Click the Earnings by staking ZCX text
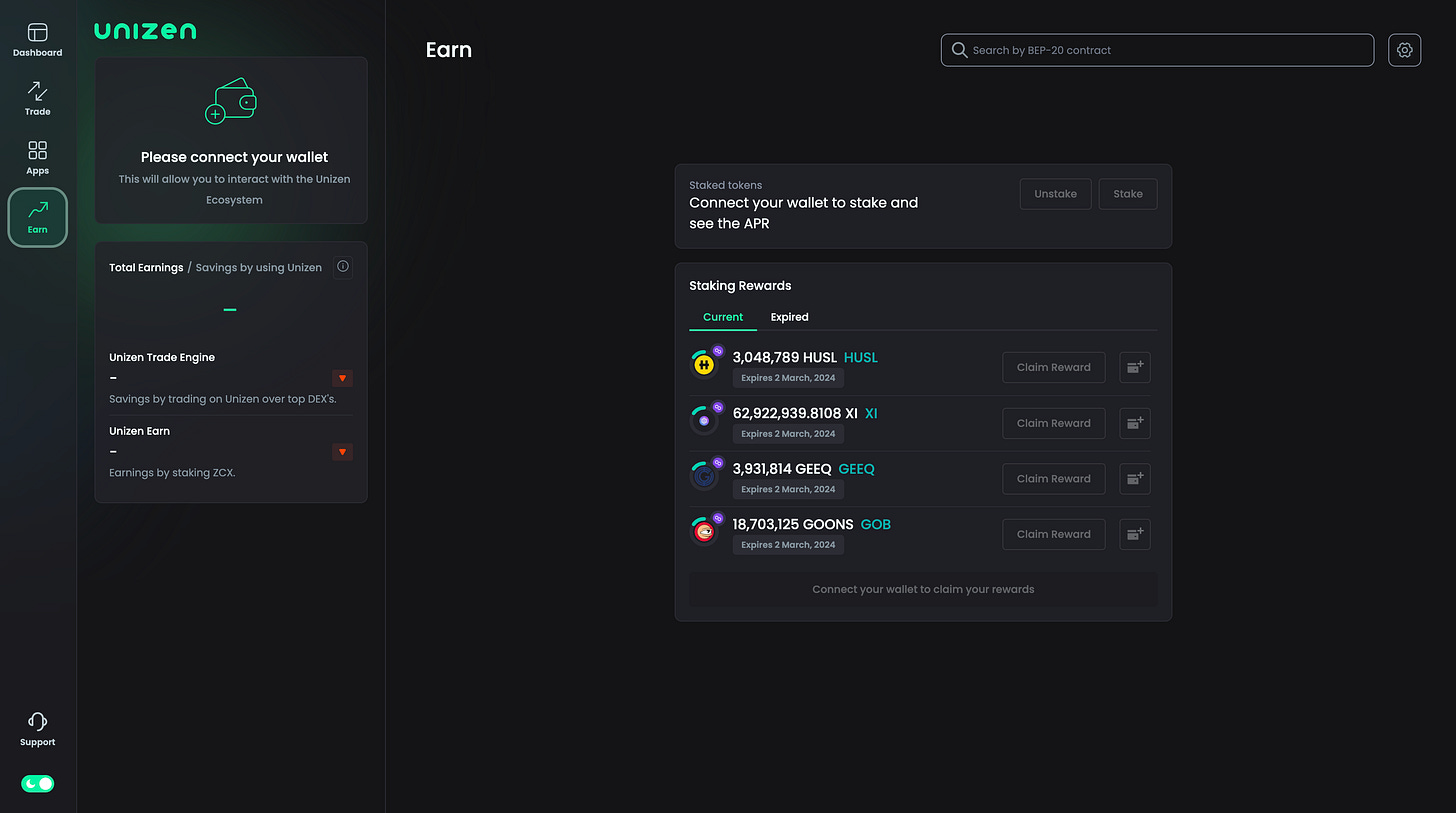This screenshot has height=813, width=1456. (172, 472)
